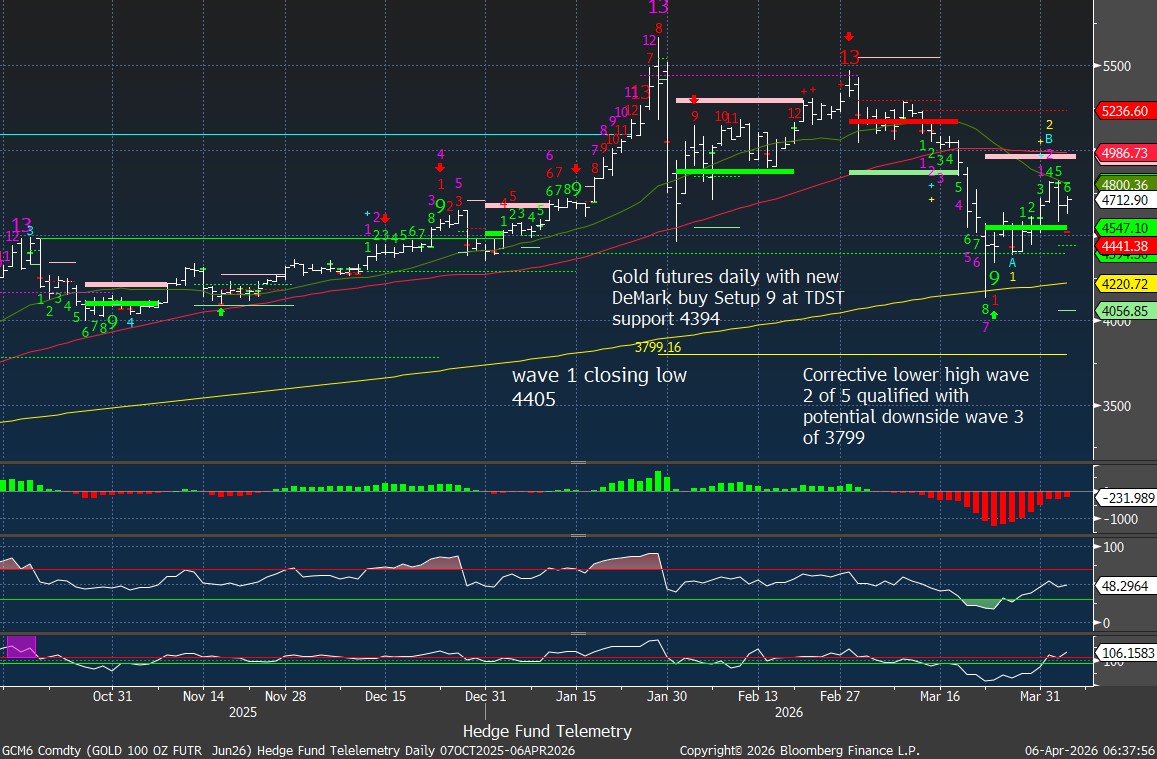The width and height of the screenshot is (1157, 759).
Task: Click the divider grip above oscillator panel
Action: pyautogui.click(x=577, y=535)
